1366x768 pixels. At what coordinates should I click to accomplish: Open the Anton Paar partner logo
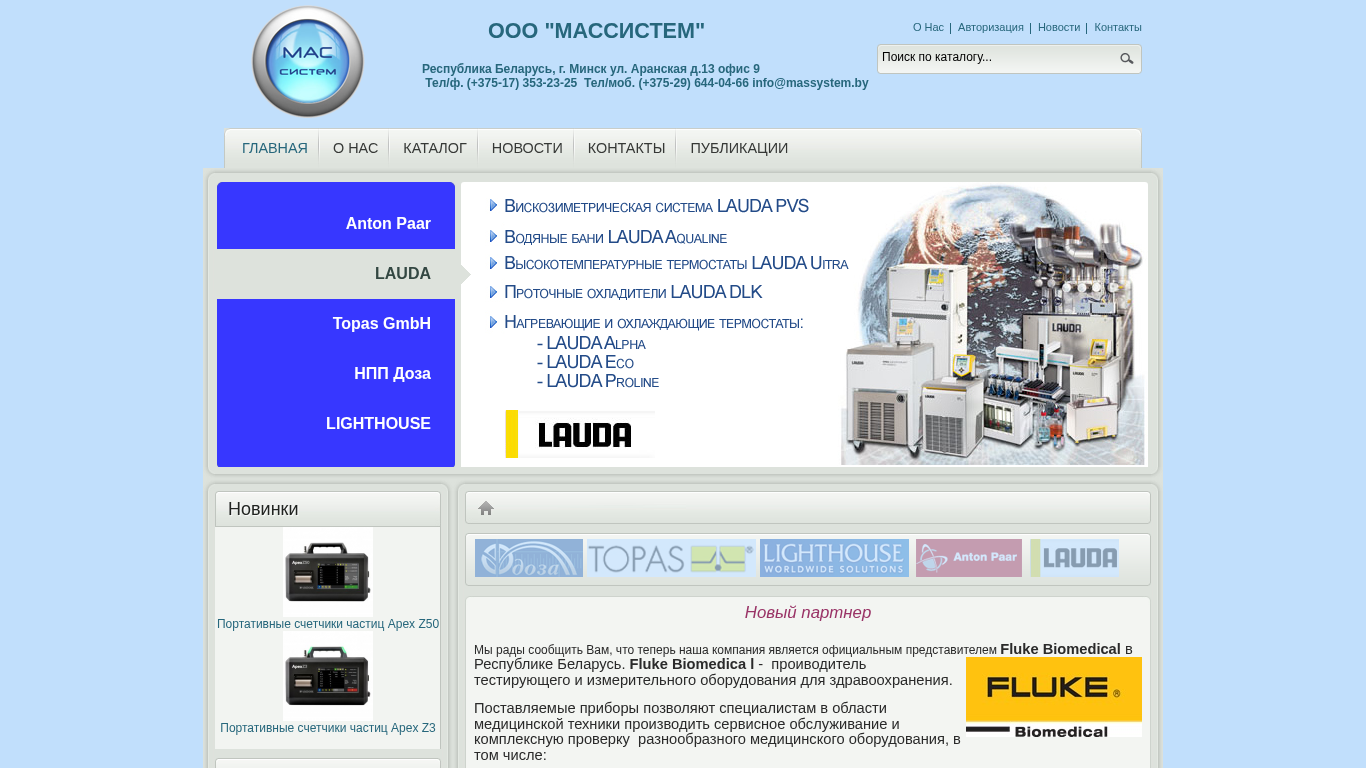[969, 558]
